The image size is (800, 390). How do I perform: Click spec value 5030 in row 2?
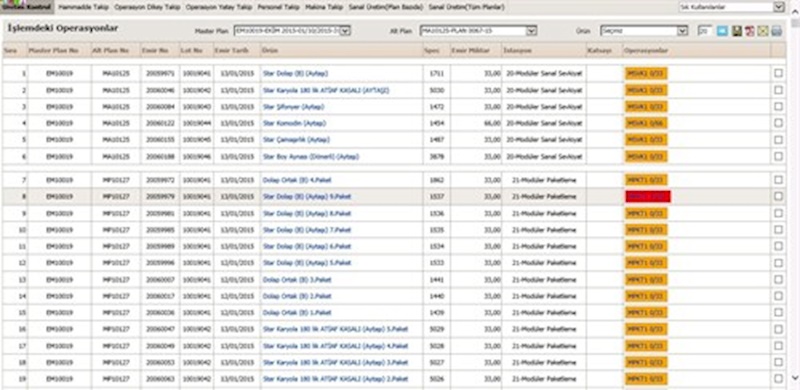437,90
